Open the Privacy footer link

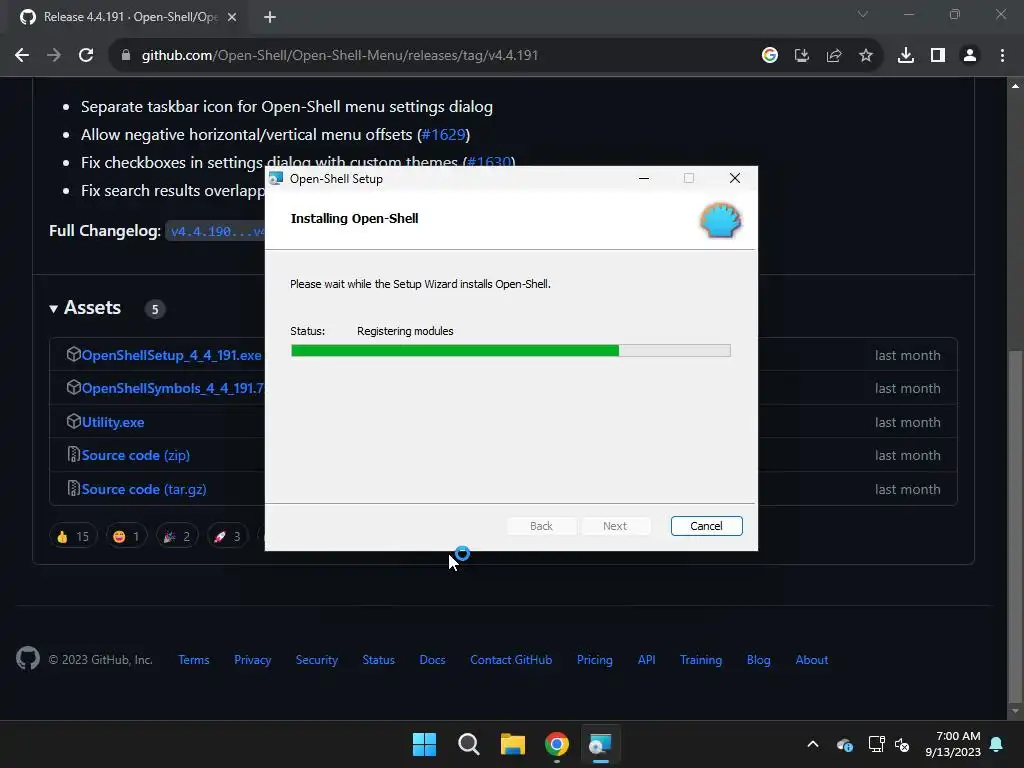pos(253,660)
